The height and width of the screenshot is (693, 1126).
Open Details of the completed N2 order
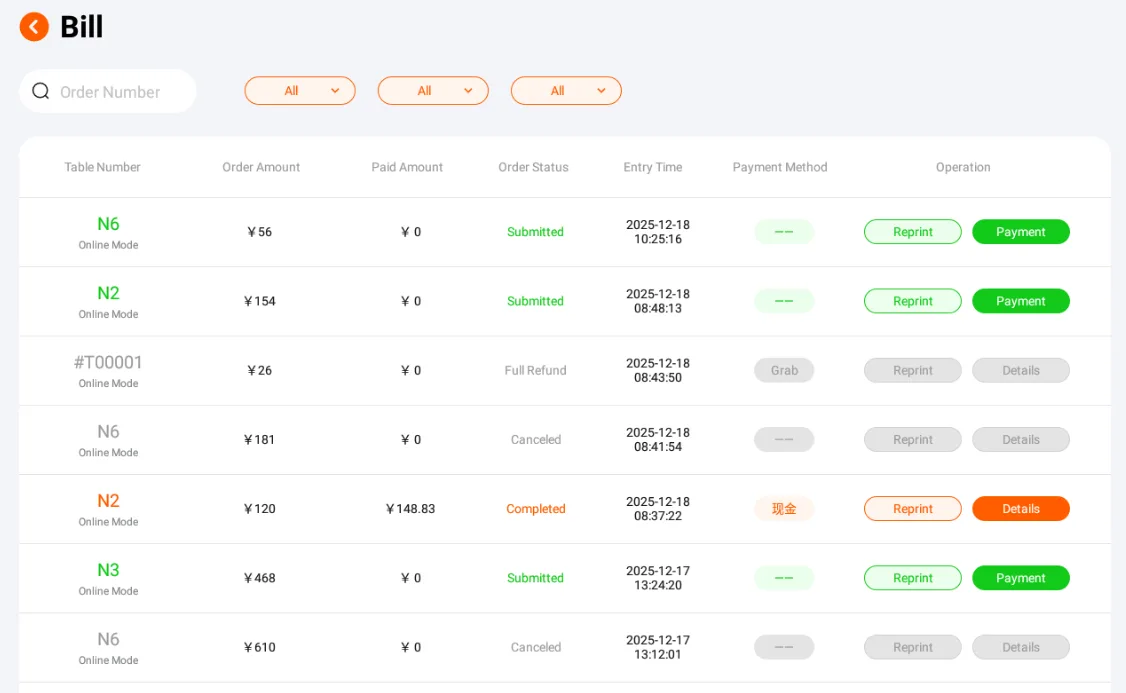(x=1020, y=508)
